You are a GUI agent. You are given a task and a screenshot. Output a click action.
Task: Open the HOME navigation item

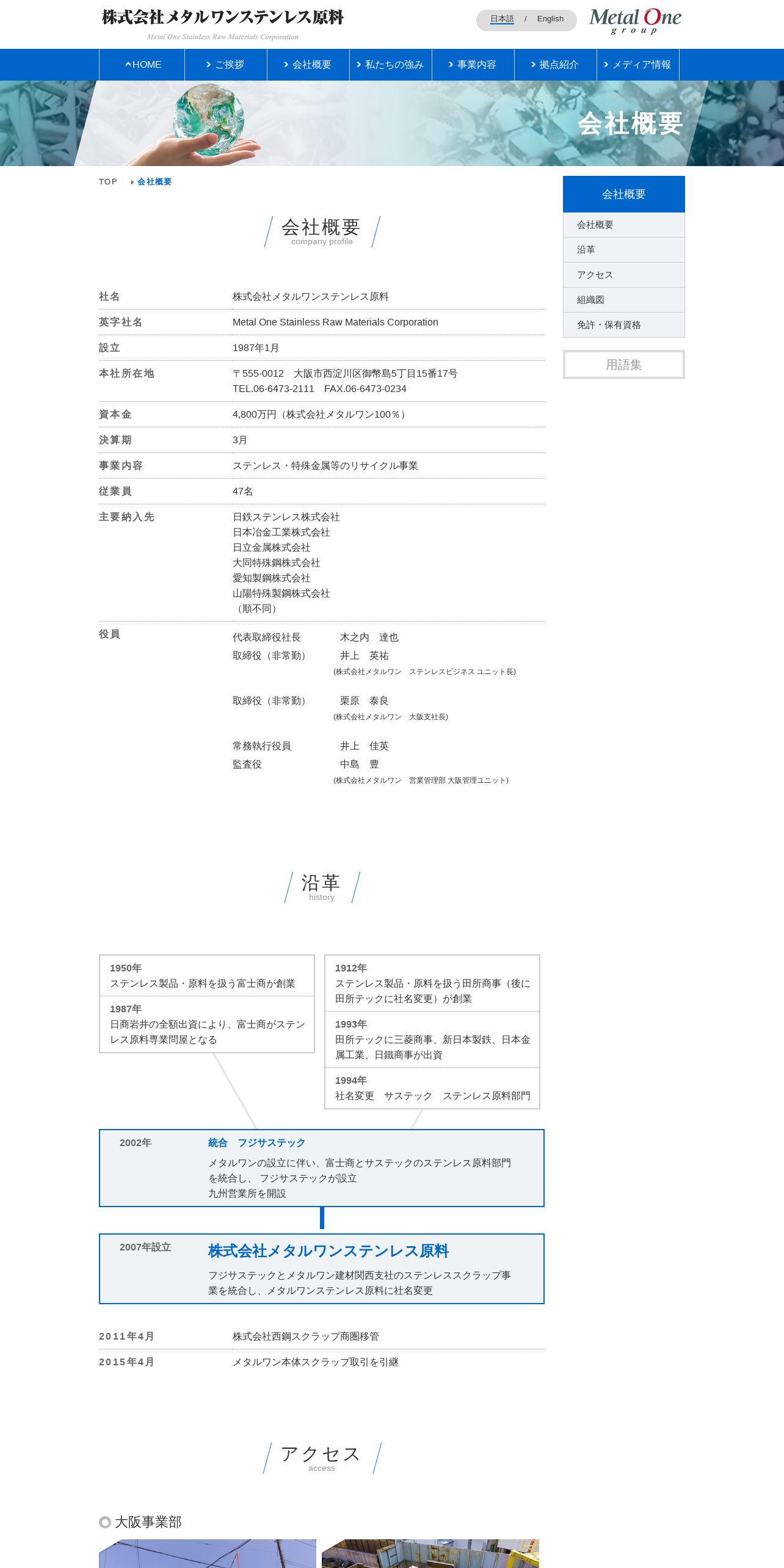coord(142,65)
